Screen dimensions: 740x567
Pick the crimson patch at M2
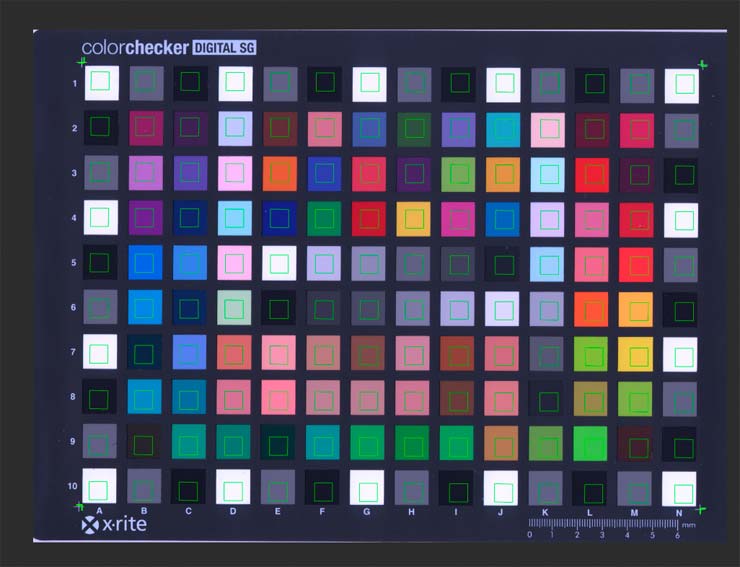(637, 130)
